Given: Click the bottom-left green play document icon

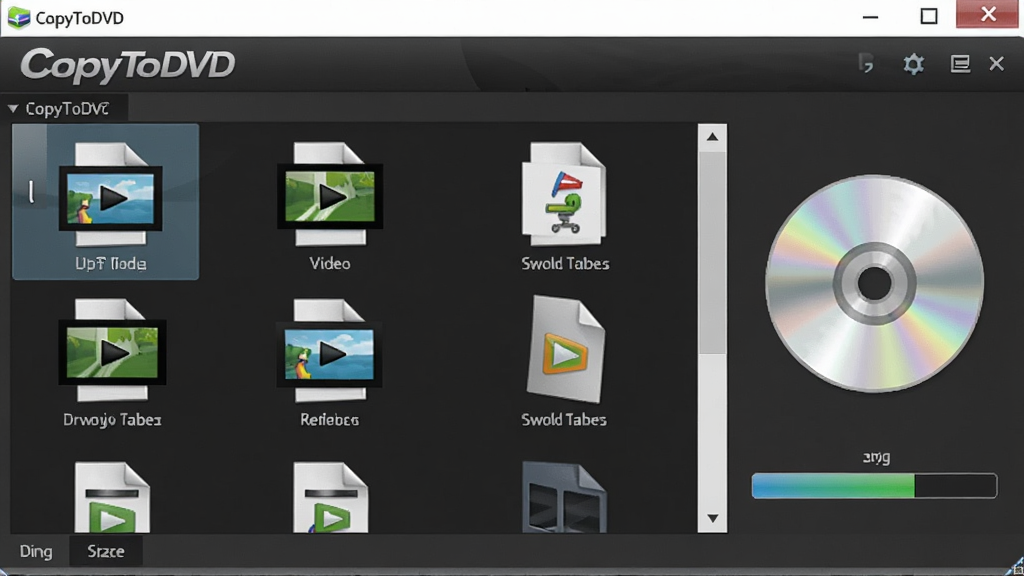Looking at the screenshot, I should (x=112, y=497).
